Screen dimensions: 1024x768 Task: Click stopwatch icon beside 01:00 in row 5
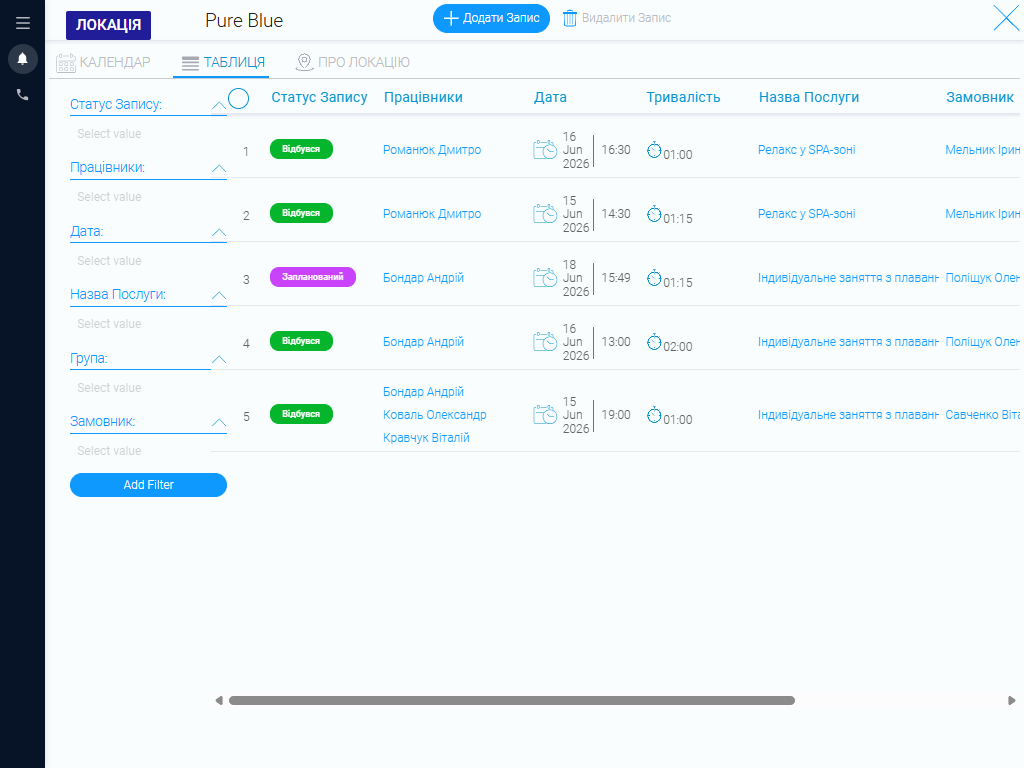654,415
